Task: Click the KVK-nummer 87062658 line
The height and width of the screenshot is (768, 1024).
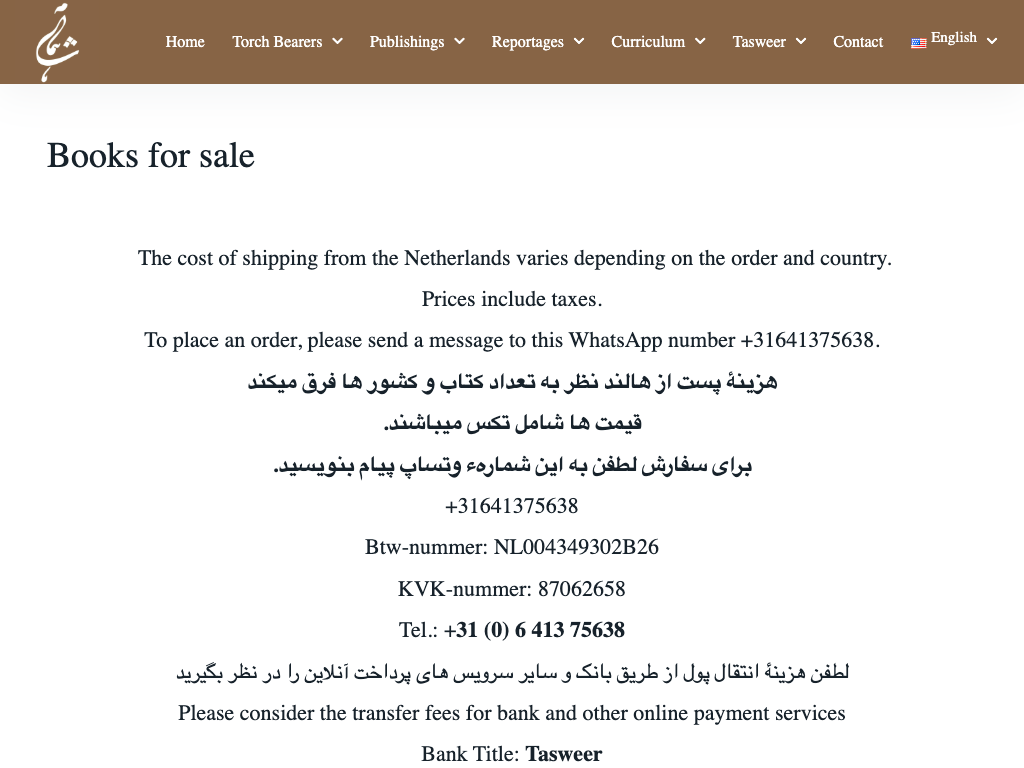Action: (512, 589)
